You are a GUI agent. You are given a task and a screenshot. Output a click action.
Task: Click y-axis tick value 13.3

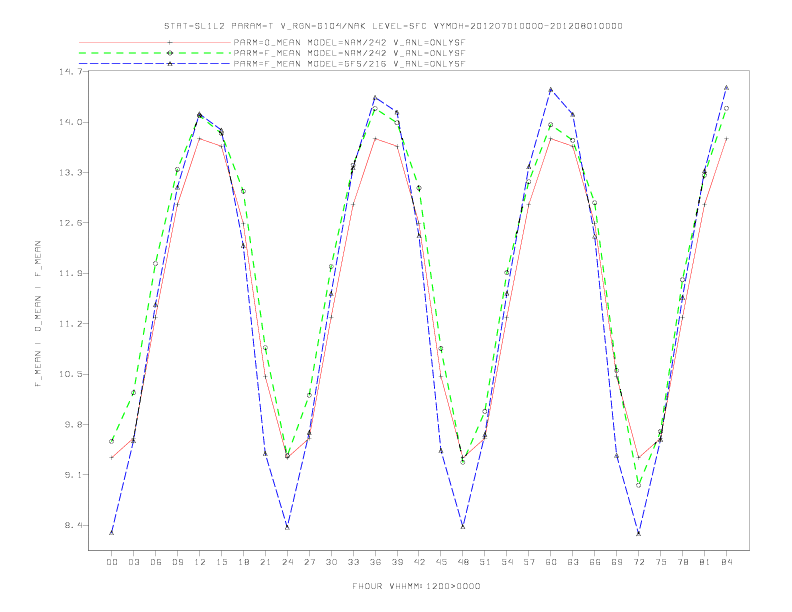coord(70,173)
